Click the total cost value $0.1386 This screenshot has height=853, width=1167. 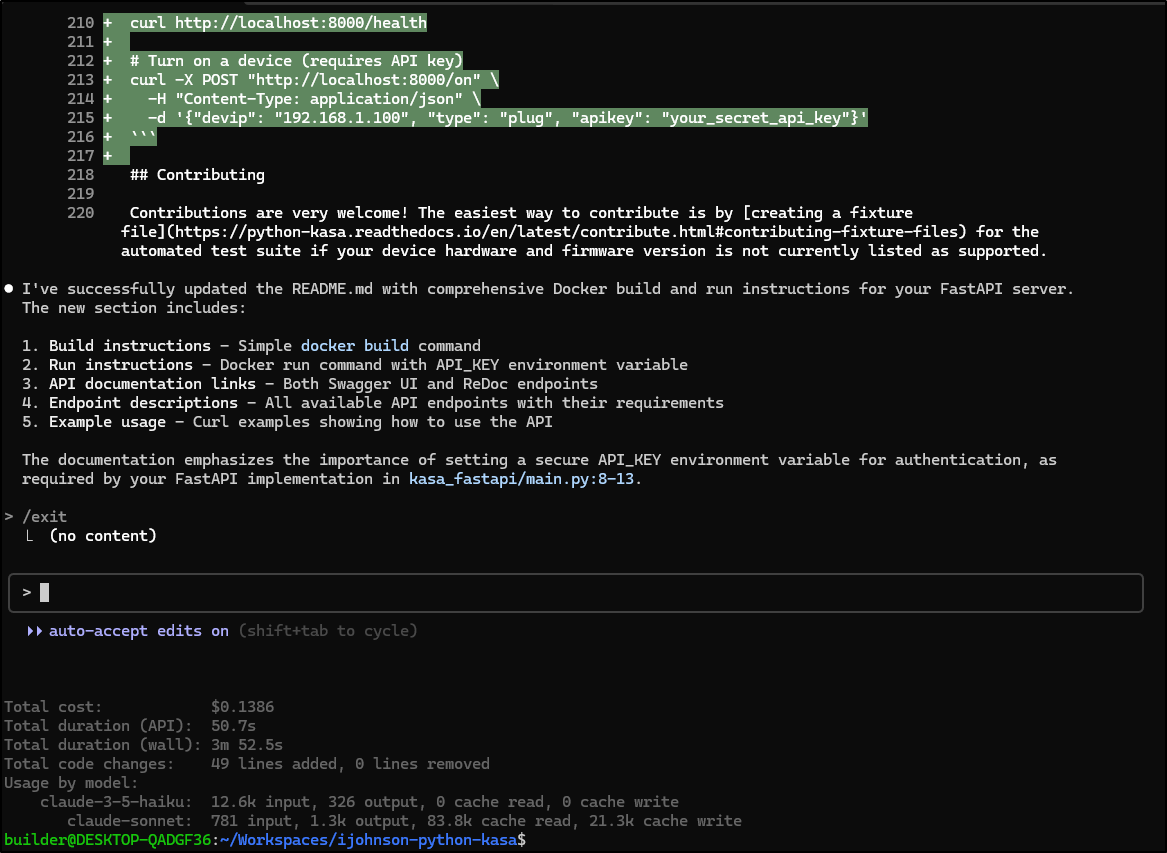tap(242, 707)
